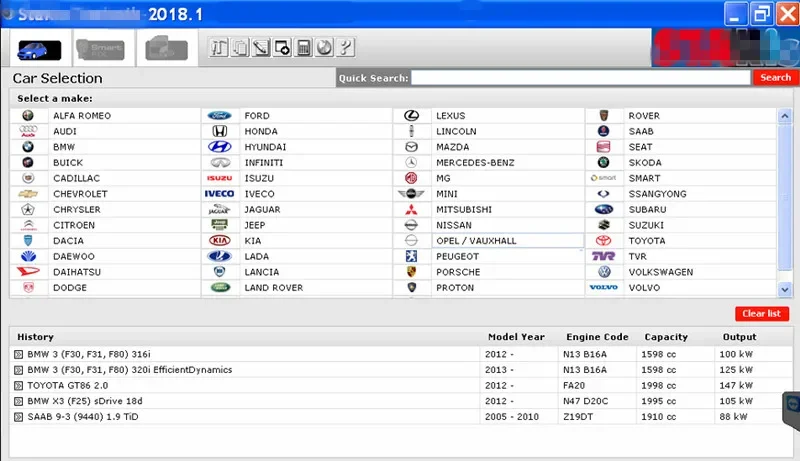
Task: Expand the TOYOTA GT86 2.0 history entry
Action: pyautogui.click(x=18, y=386)
